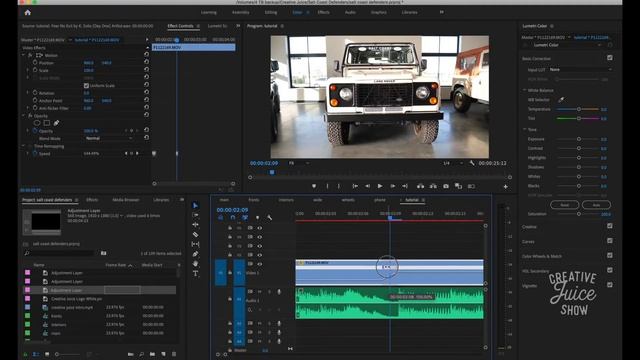
Task: Click P1122169.MOV clip in timeline
Action: 389,272
